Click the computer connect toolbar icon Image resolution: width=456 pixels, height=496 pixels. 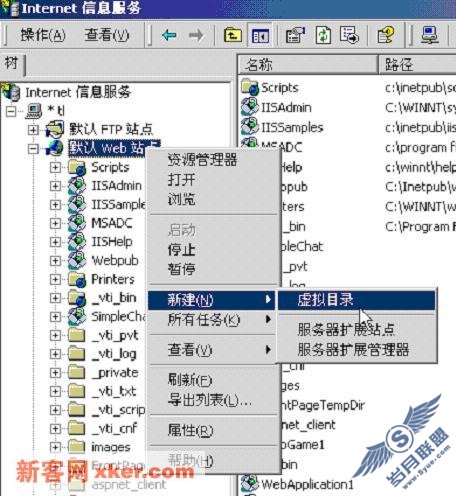(429, 35)
